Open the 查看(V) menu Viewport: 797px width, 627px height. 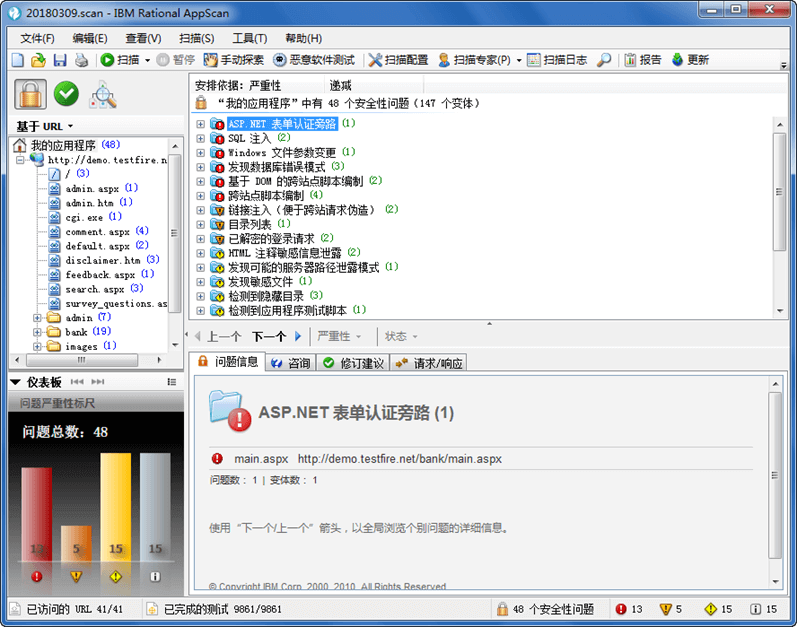(143, 39)
